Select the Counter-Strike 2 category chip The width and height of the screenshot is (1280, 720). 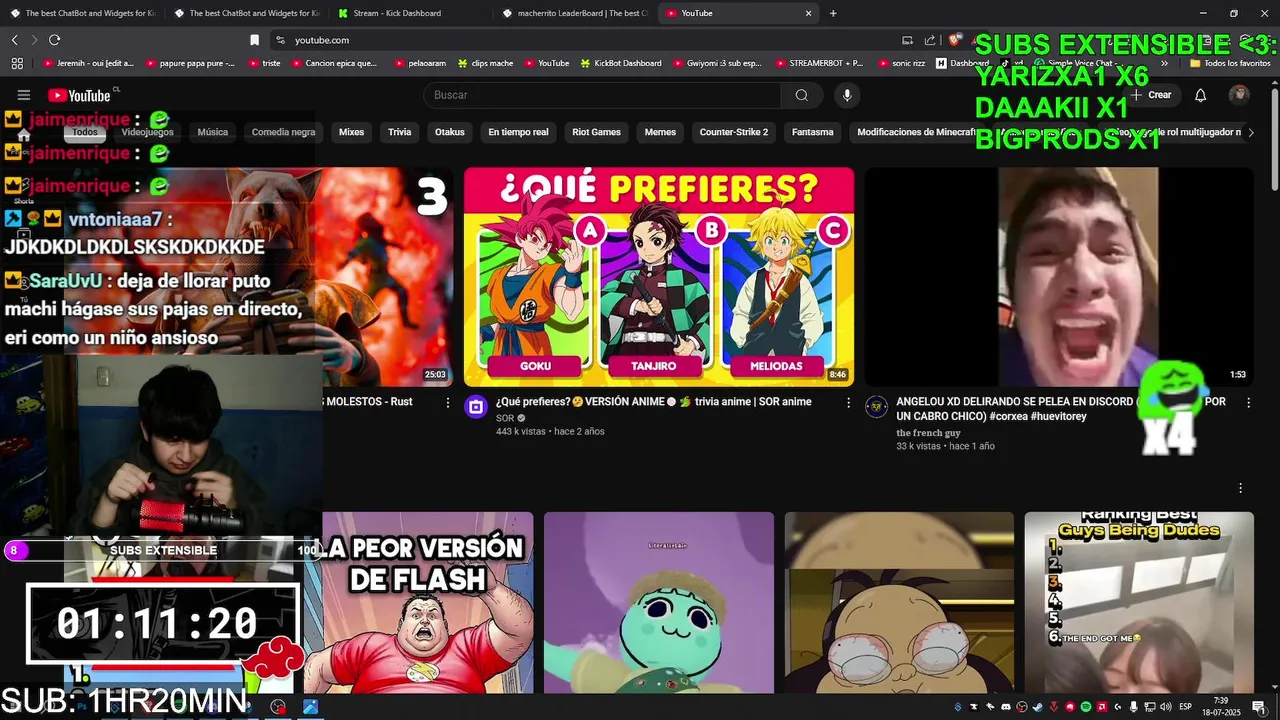tap(734, 132)
